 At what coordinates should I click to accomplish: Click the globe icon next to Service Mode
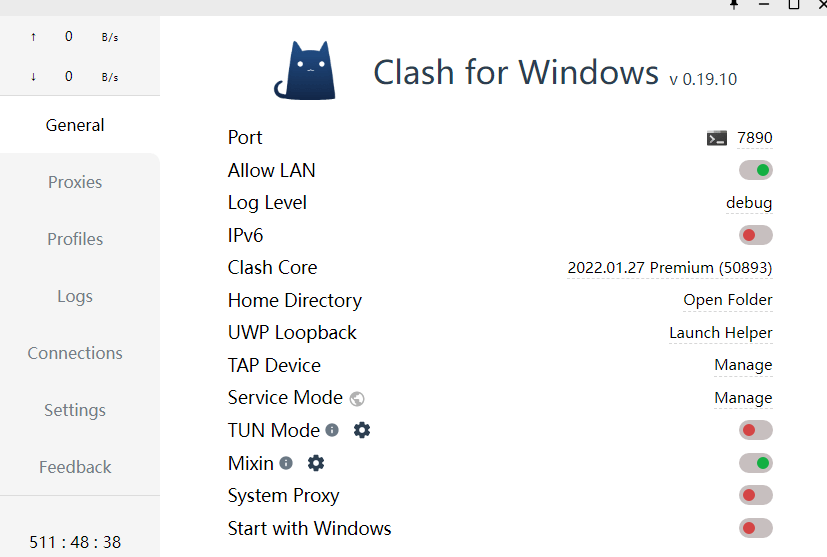click(357, 398)
